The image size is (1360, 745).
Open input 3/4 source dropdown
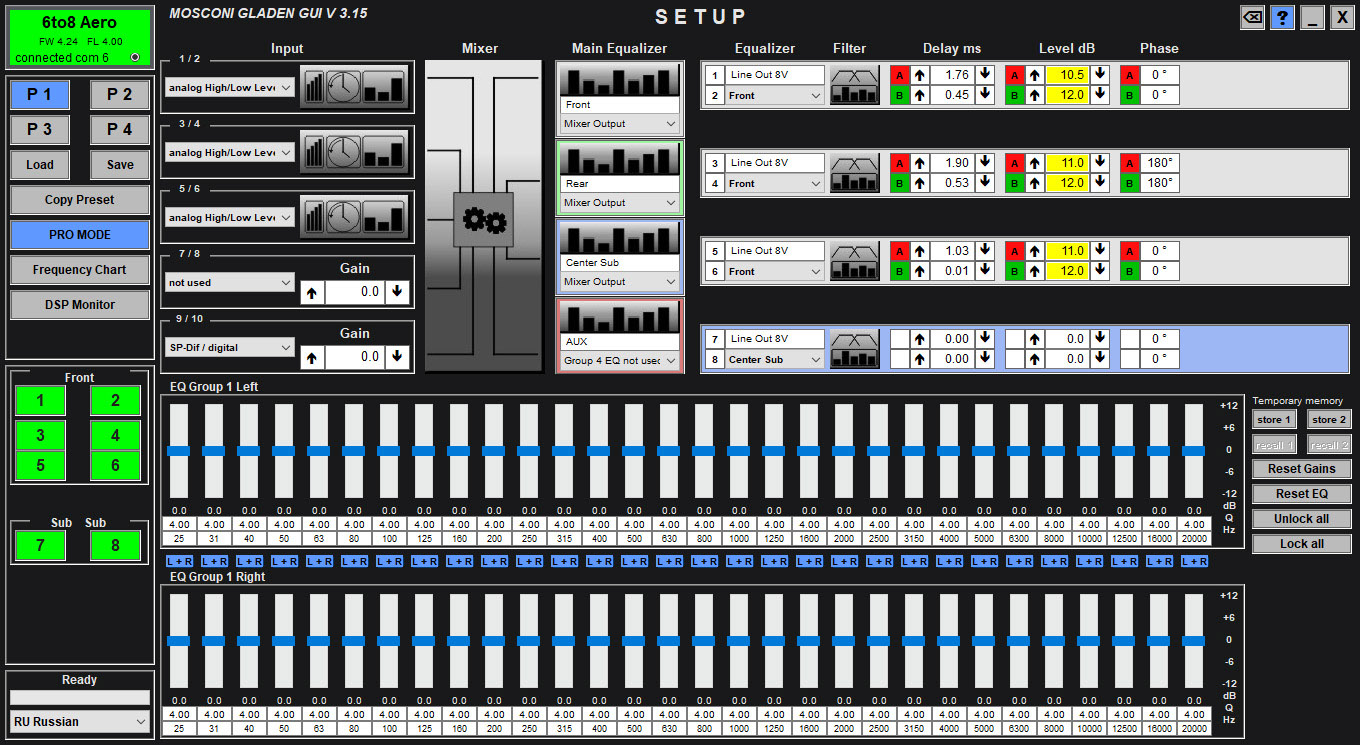[x=230, y=153]
